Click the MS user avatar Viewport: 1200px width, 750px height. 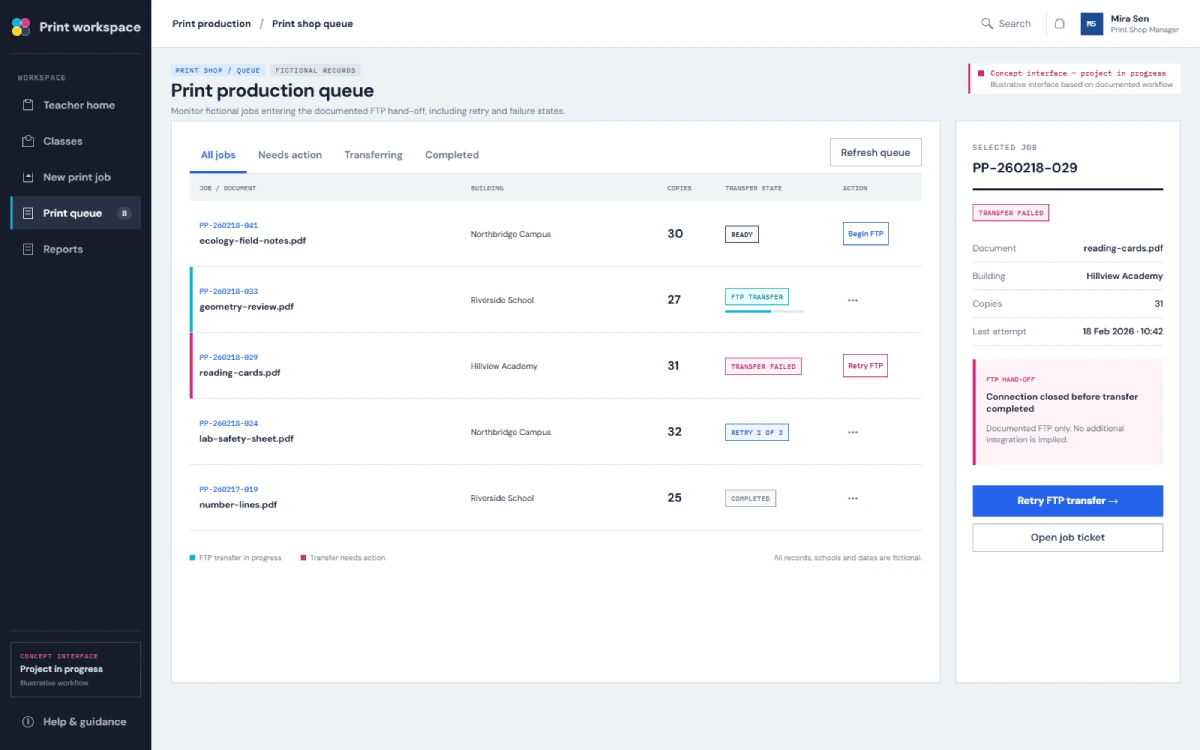[1092, 24]
